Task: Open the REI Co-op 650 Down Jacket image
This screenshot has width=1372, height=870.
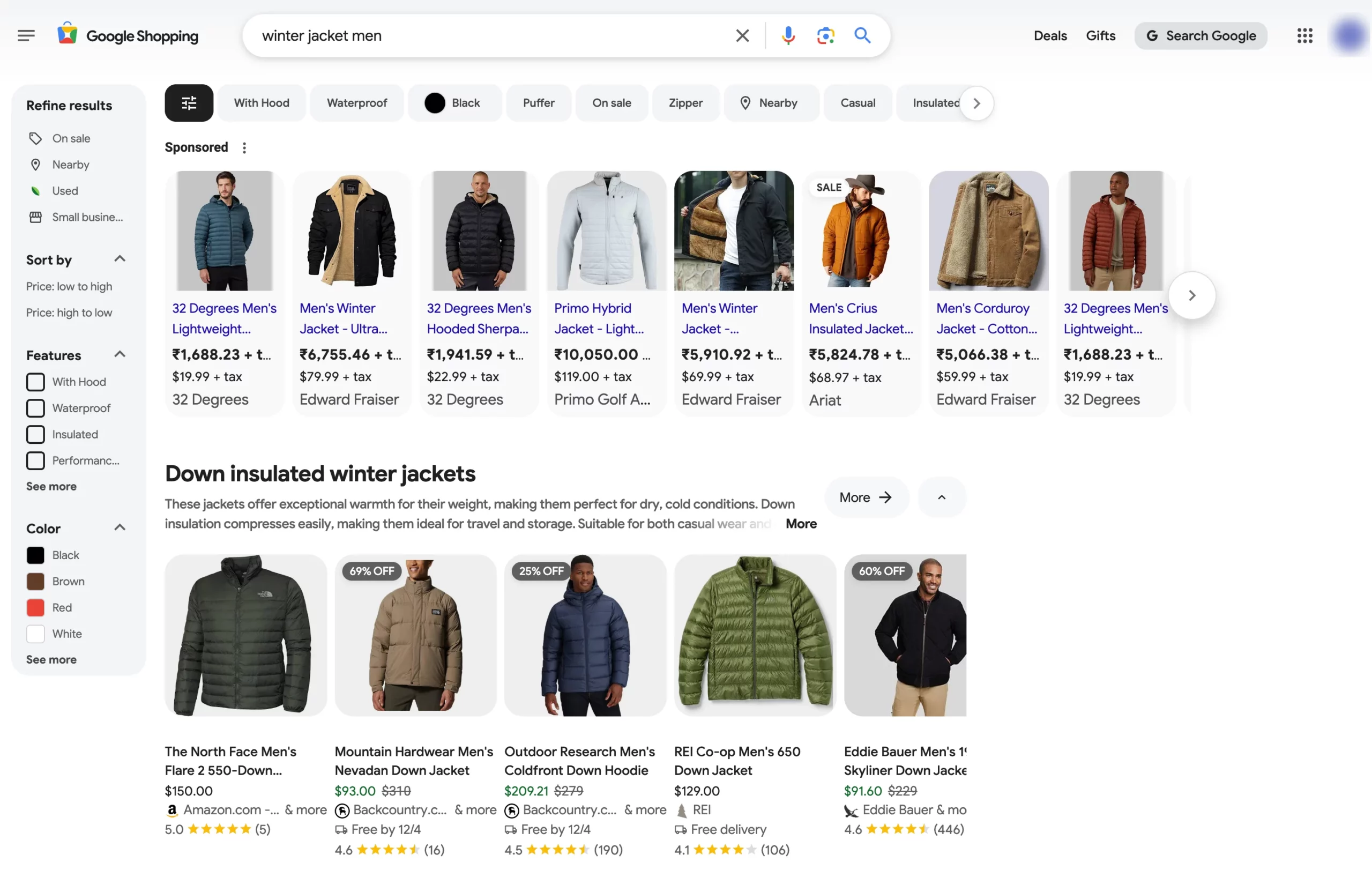Action: click(755, 635)
